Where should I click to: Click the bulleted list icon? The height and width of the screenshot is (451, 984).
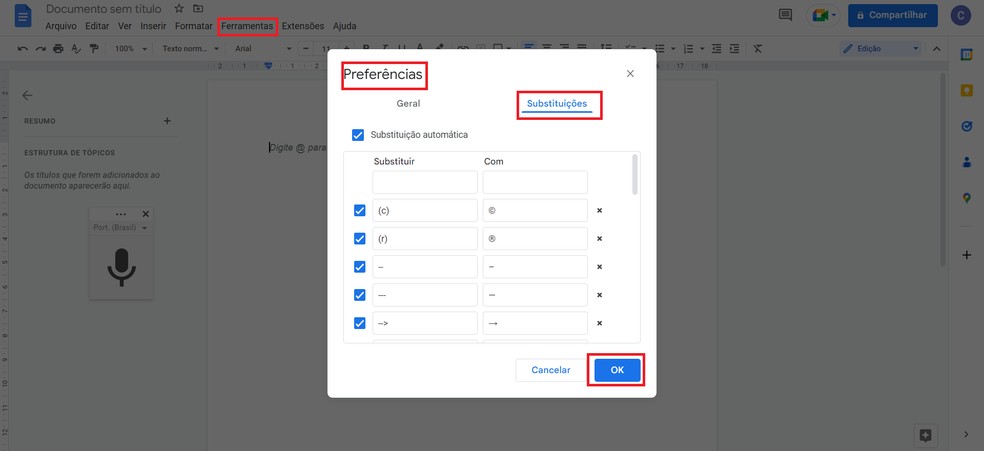pyautogui.click(x=660, y=48)
